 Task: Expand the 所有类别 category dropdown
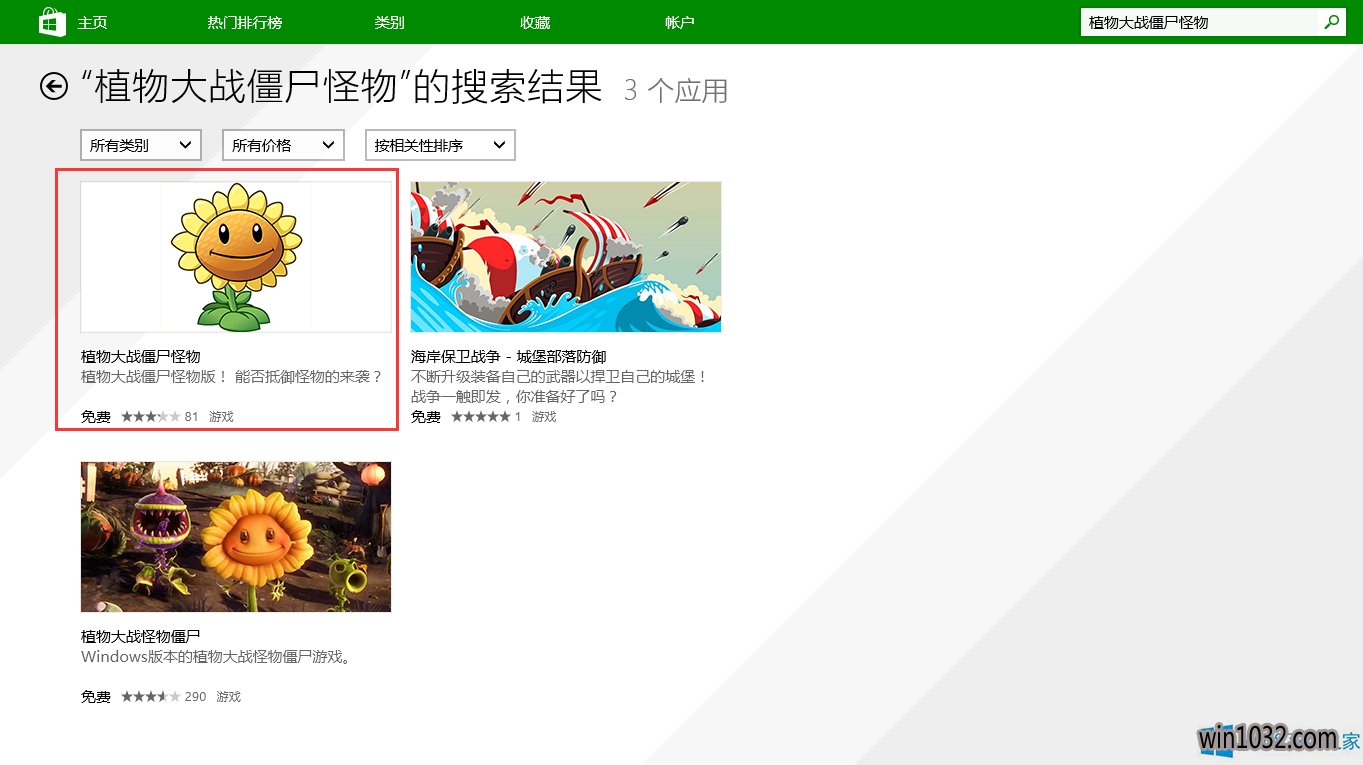point(141,145)
